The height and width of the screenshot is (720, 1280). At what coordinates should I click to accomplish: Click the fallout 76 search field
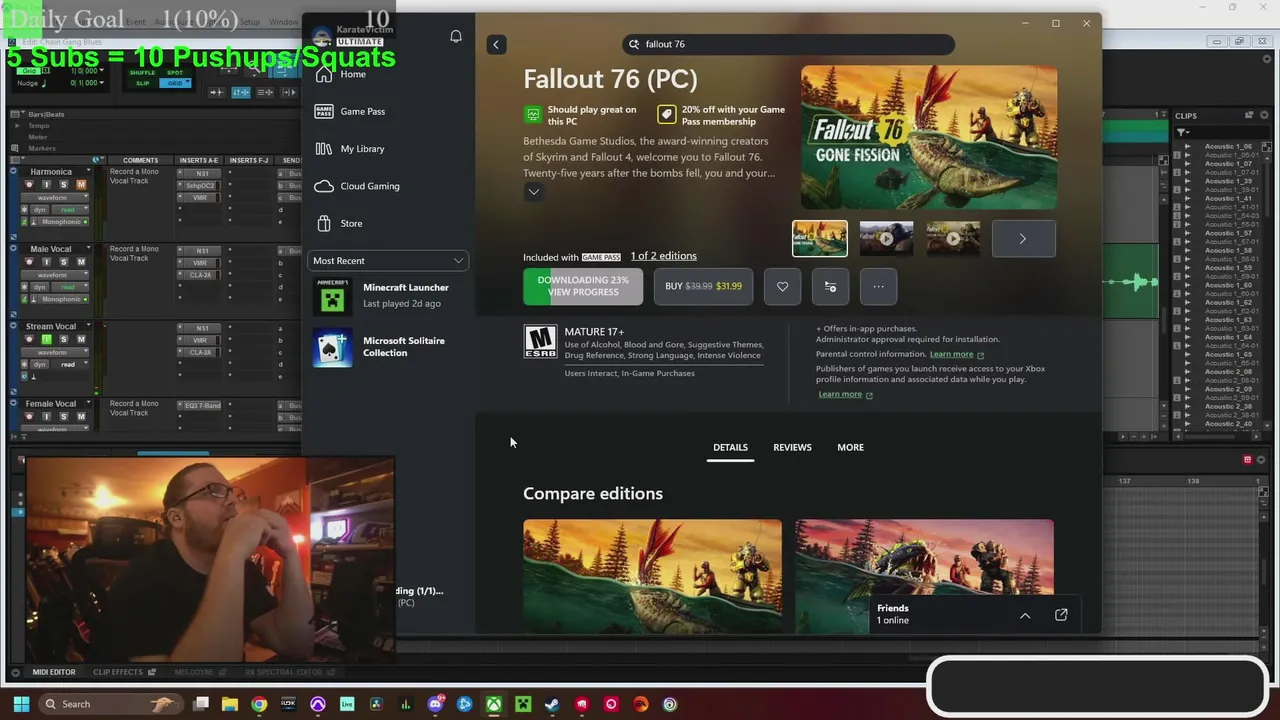tap(788, 44)
